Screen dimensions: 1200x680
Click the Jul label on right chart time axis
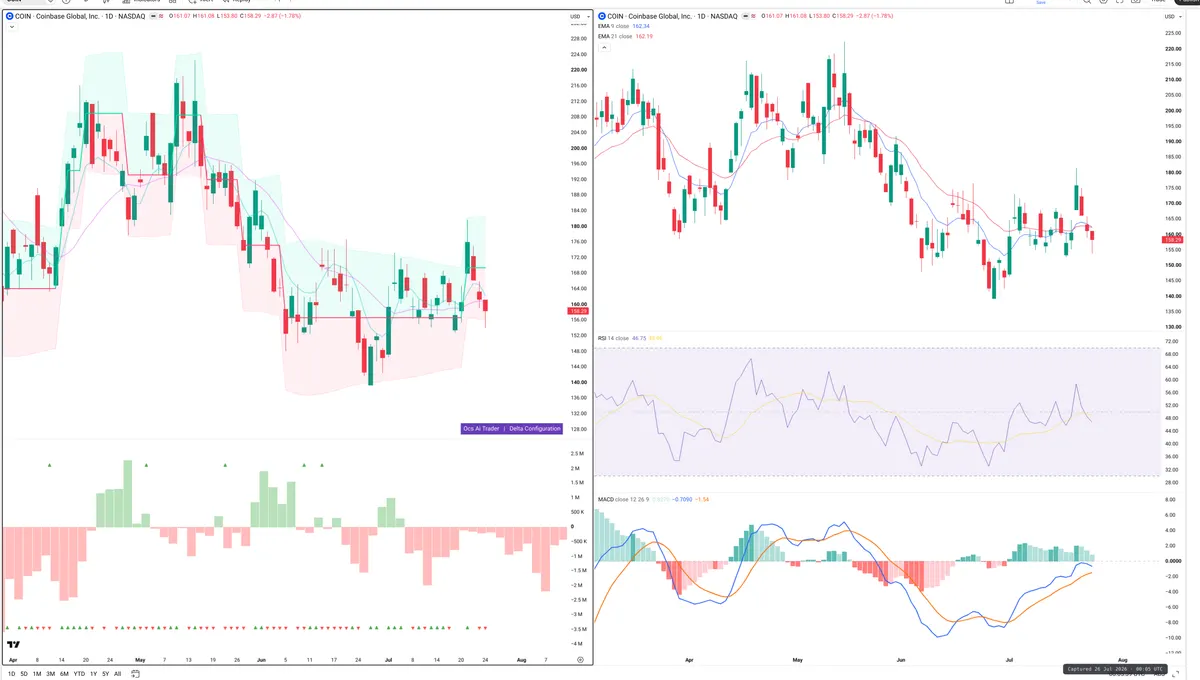coord(1011,661)
